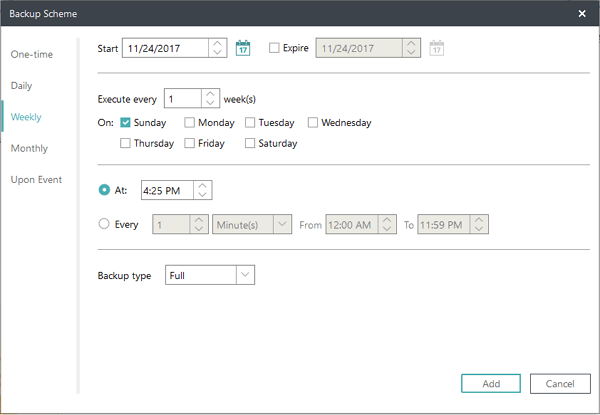Screen dimensions: 600x415
Task: Click the 11:59 PM To field
Action: 444,224
